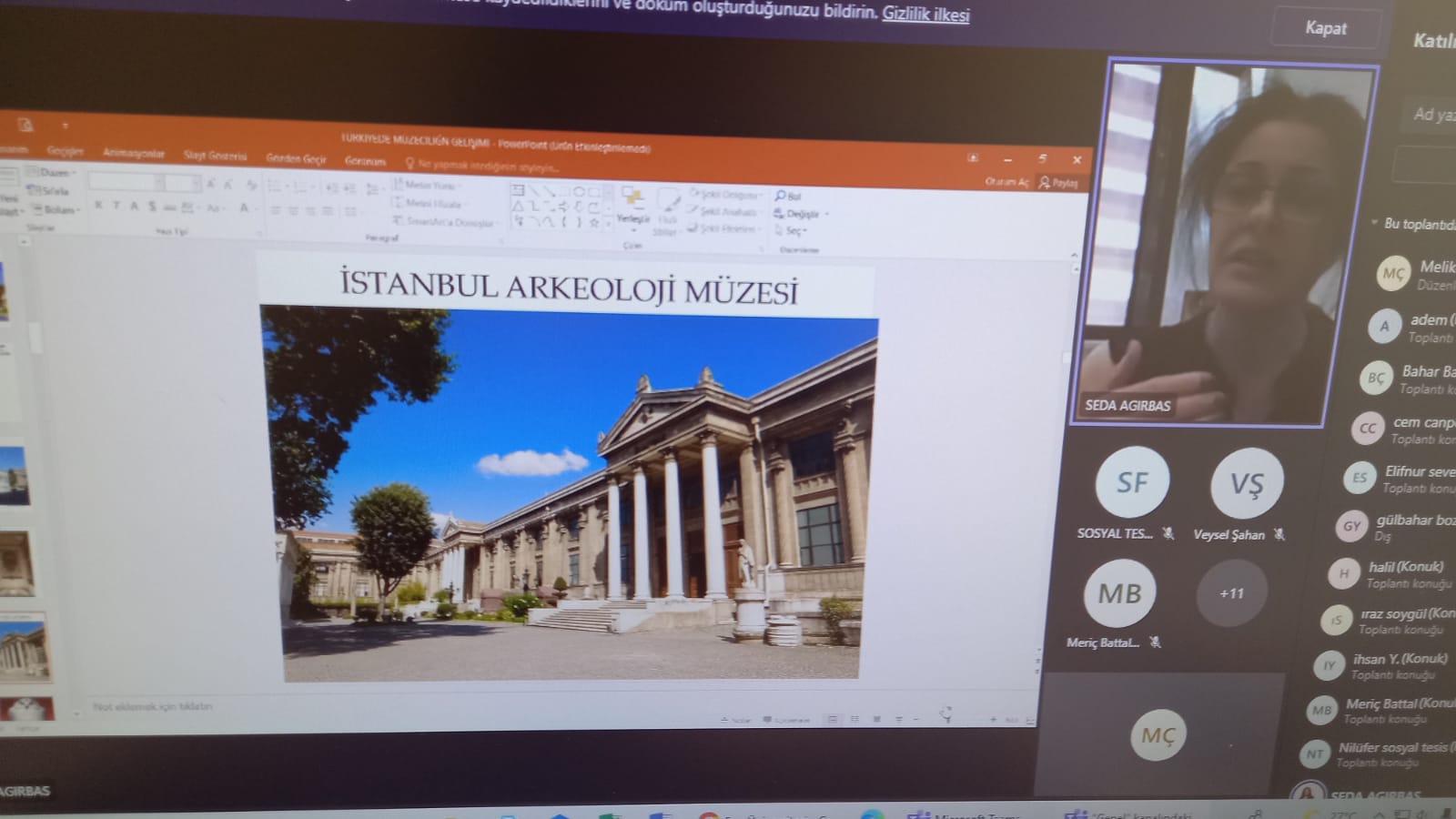Click the MB Meriç Battal avatar tile
Screen dimensions: 1456x819
point(1119,593)
